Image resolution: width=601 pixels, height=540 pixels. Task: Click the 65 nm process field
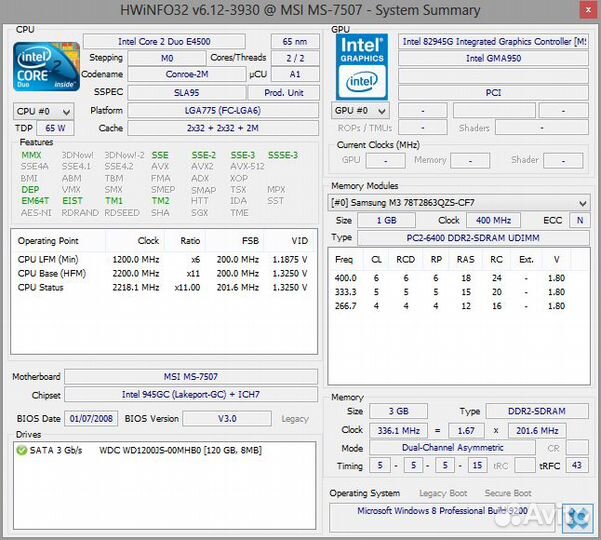(x=295, y=41)
